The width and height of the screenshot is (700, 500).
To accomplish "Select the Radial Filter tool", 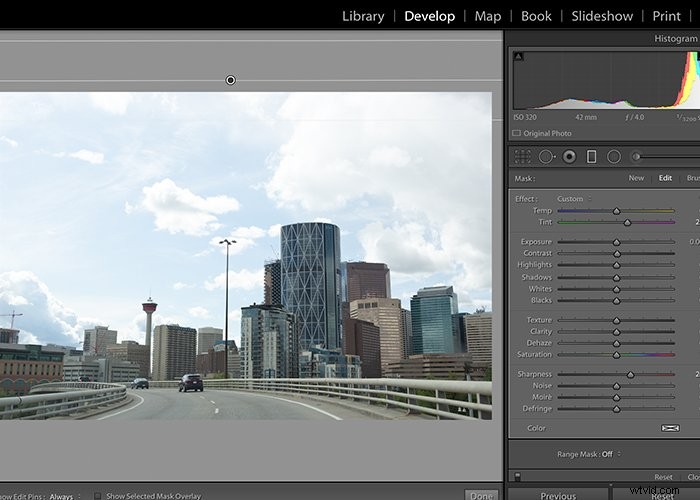I will coord(614,157).
